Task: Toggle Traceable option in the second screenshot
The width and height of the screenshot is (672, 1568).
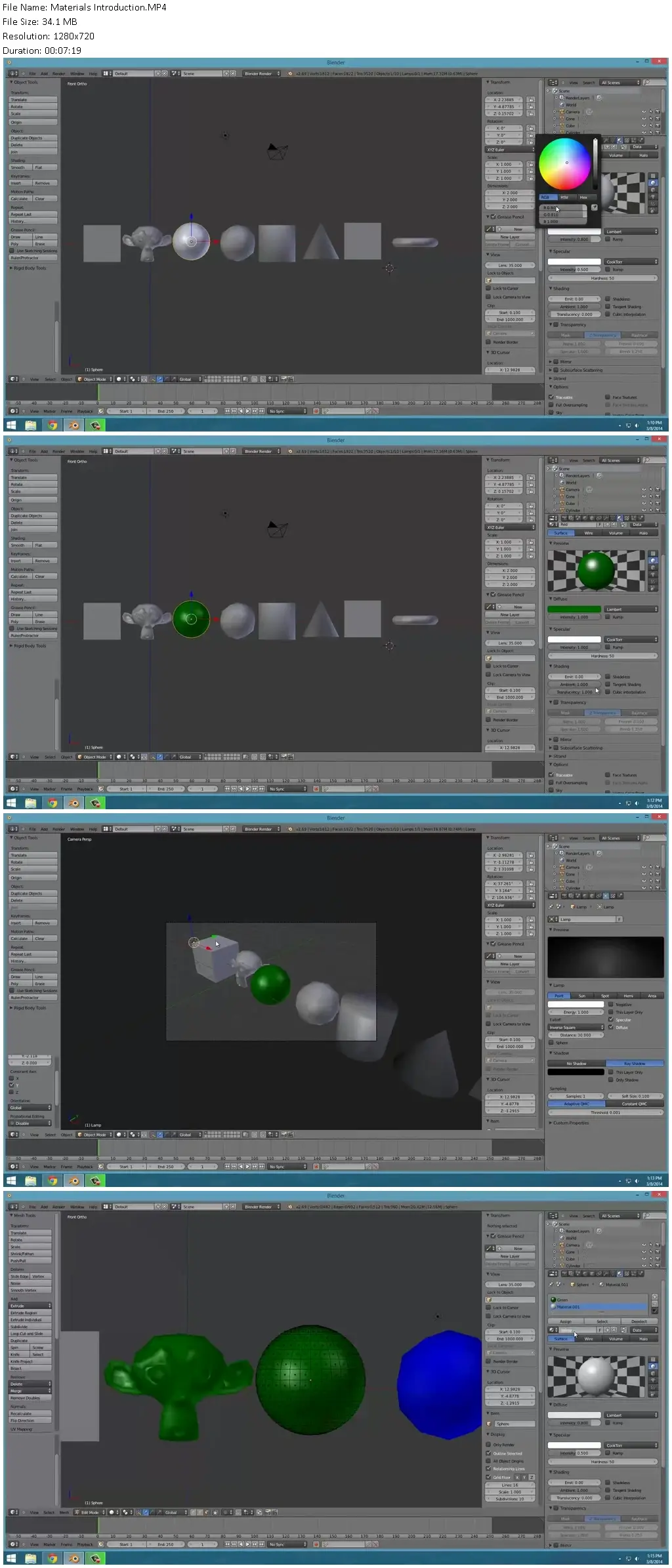Action: pos(551,774)
